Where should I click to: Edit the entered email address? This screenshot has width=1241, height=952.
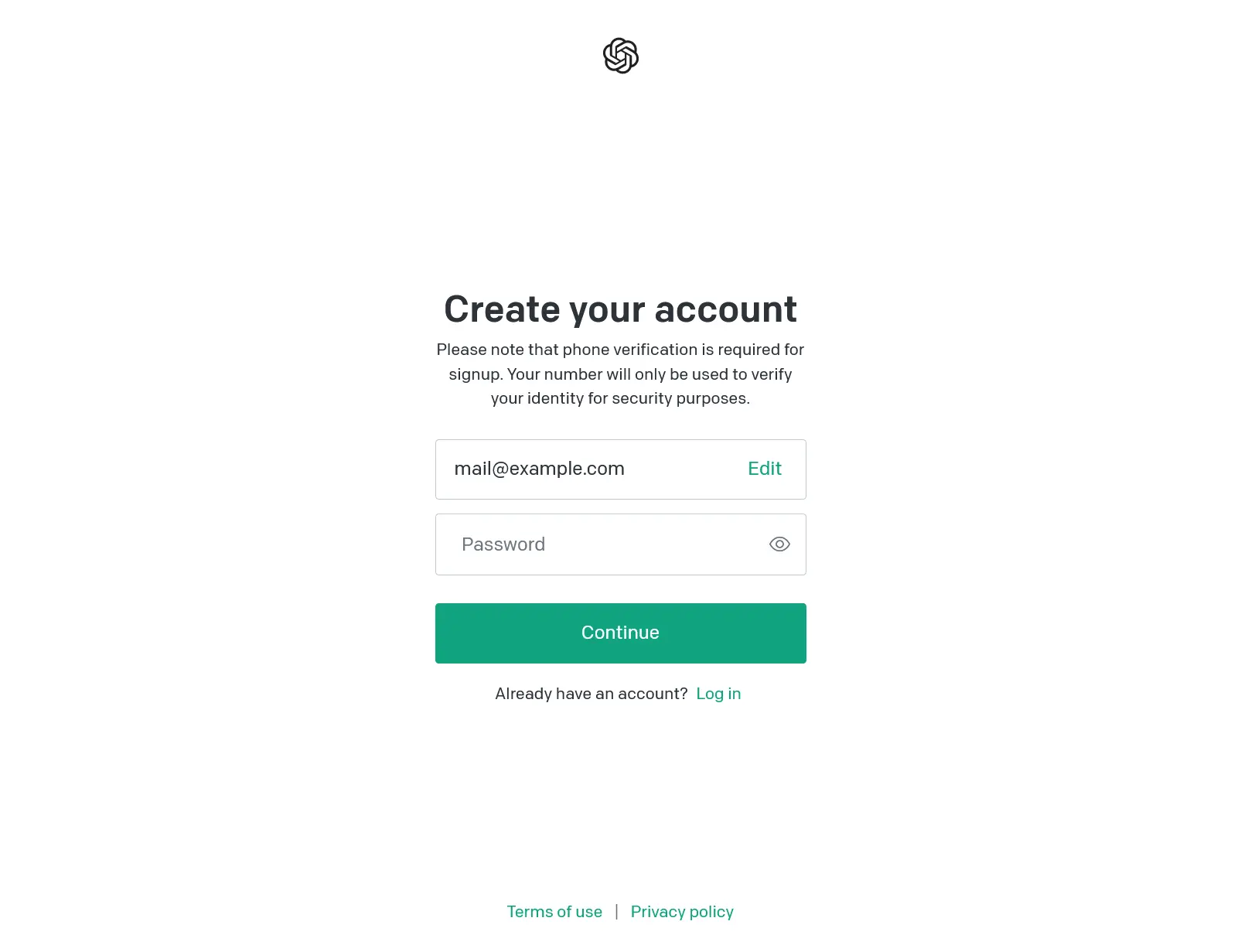[764, 469]
